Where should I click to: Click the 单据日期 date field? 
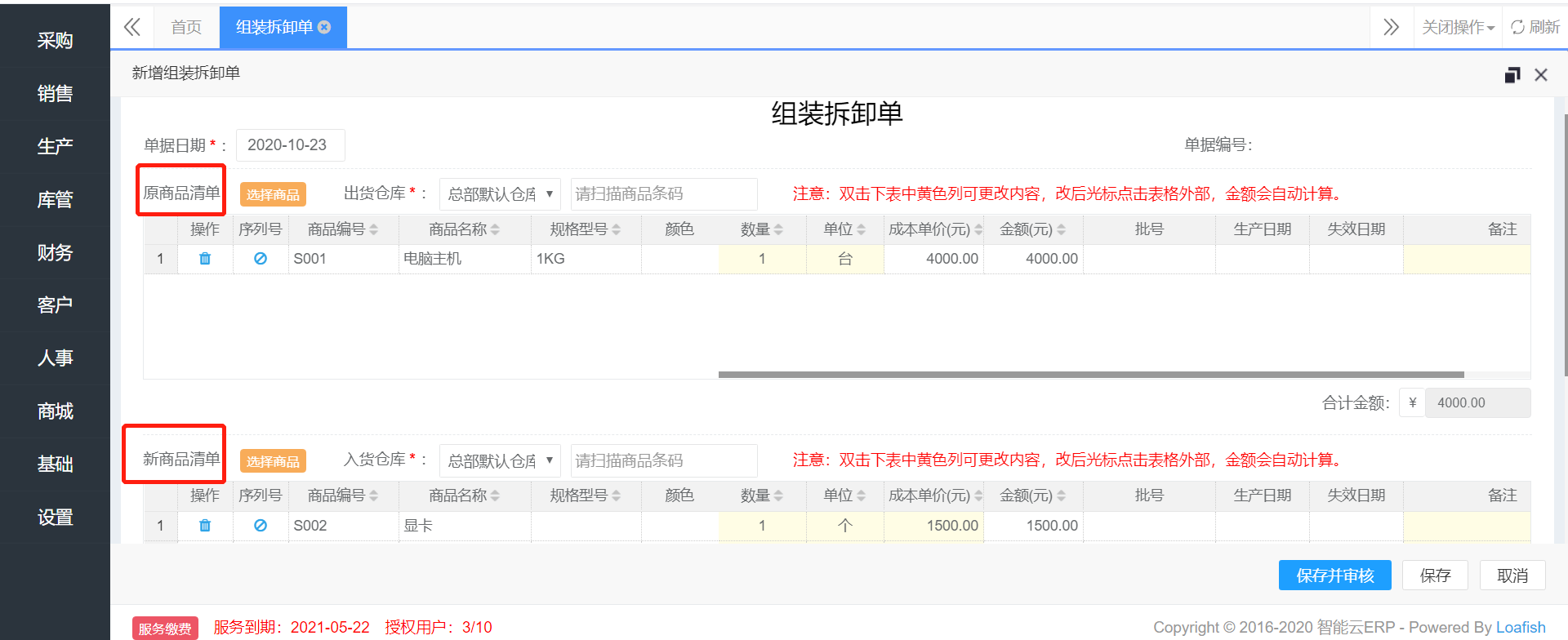click(290, 145)
